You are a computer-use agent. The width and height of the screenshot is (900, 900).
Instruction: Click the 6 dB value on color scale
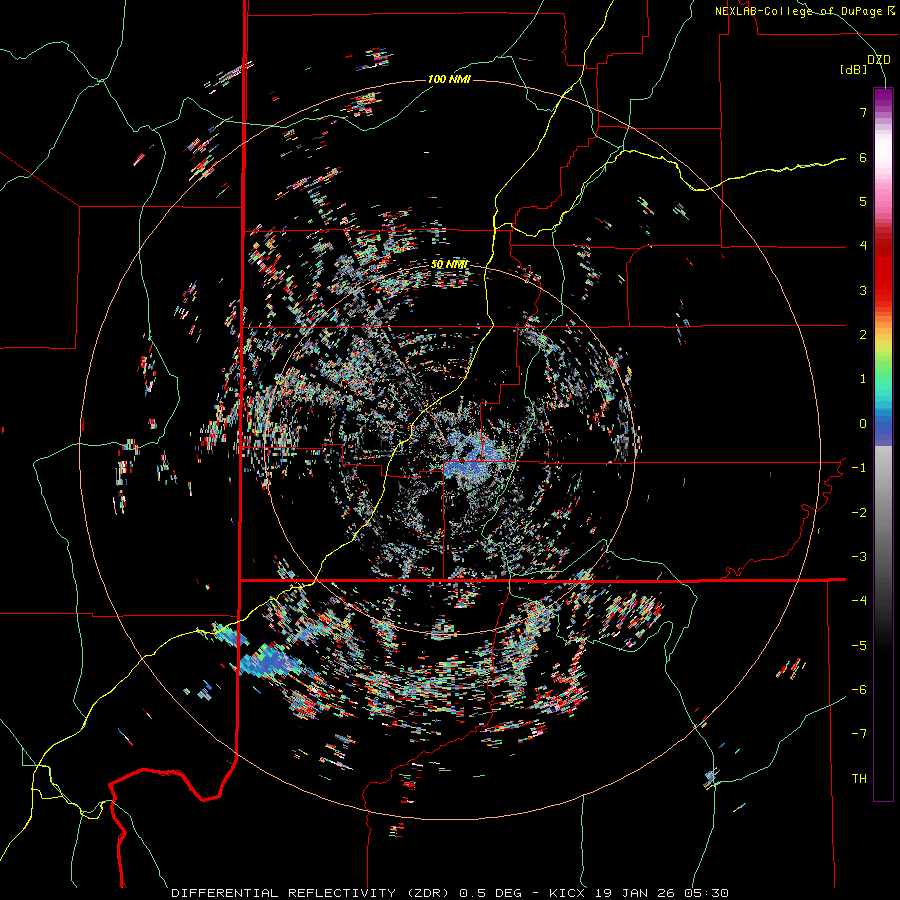[863, 157]
